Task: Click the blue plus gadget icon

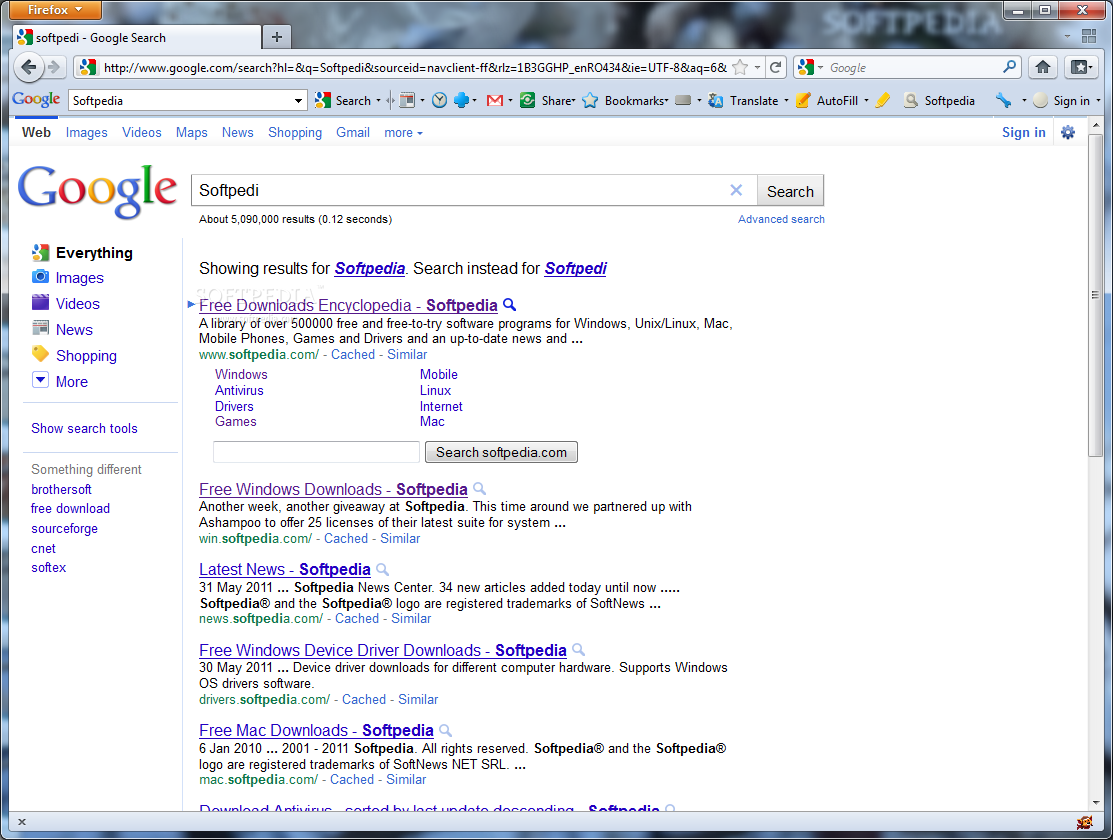Action: [461, 101]
